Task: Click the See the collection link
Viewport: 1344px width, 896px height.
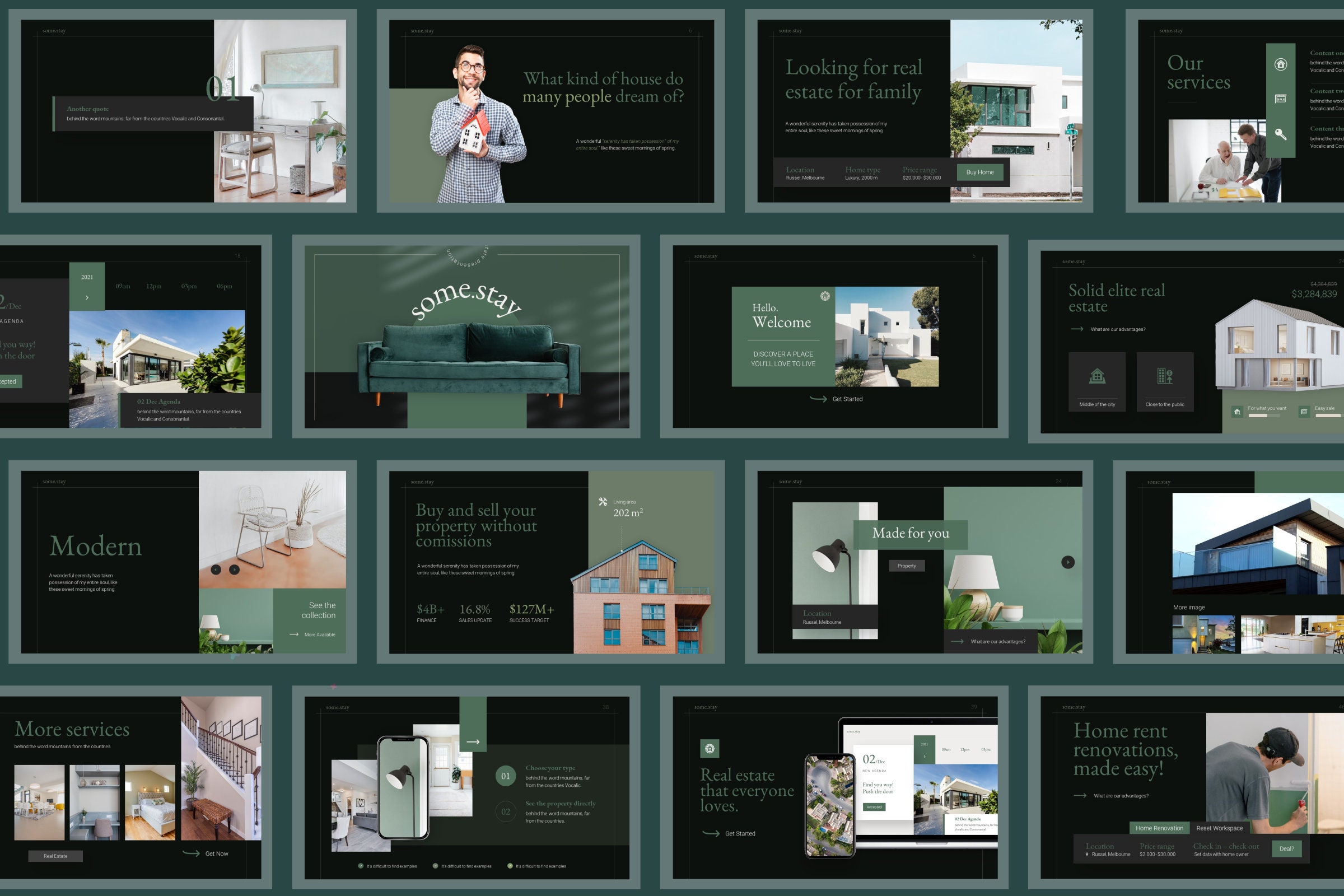Action: 318,610
